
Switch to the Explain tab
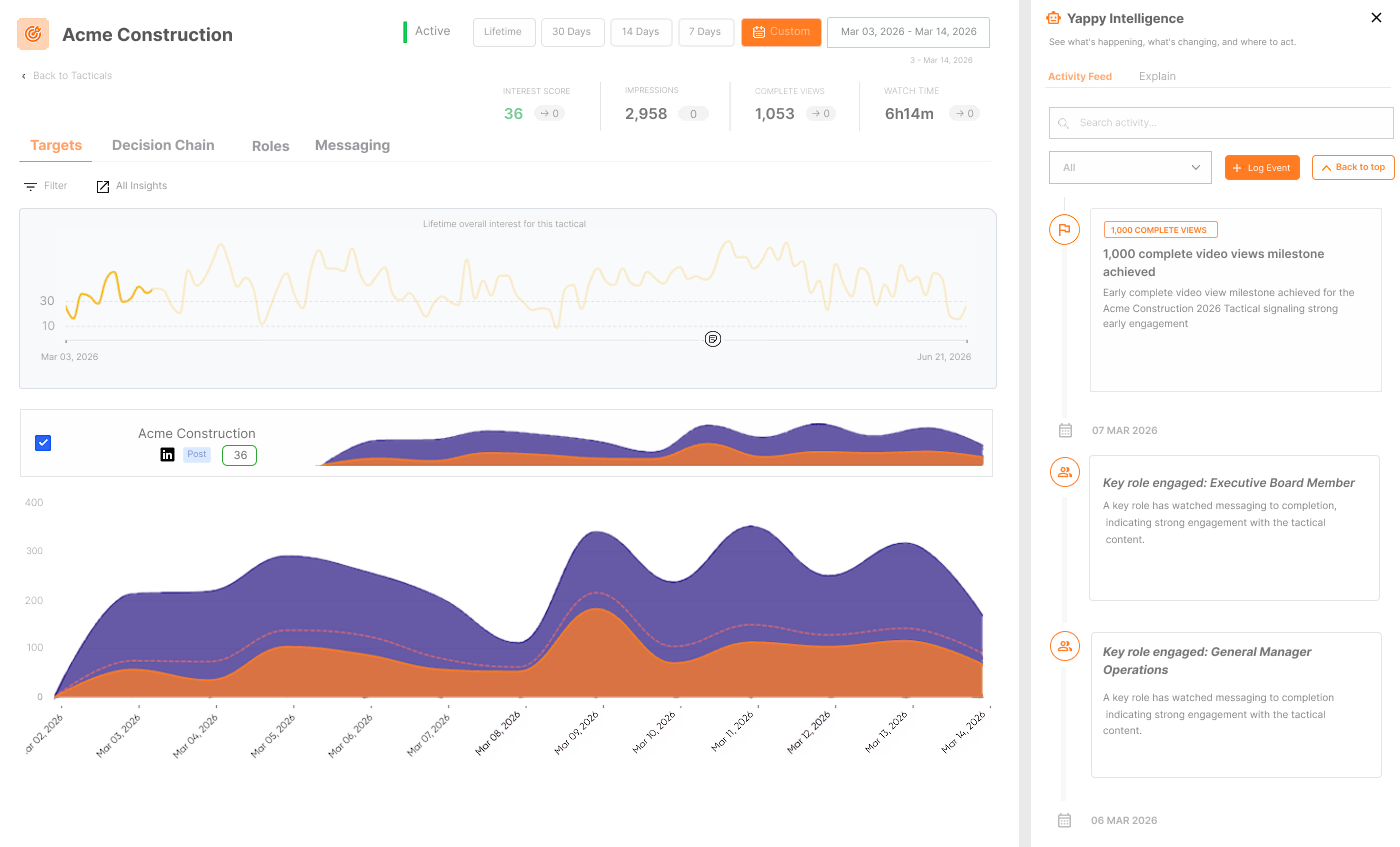(x=1157, y=77)
